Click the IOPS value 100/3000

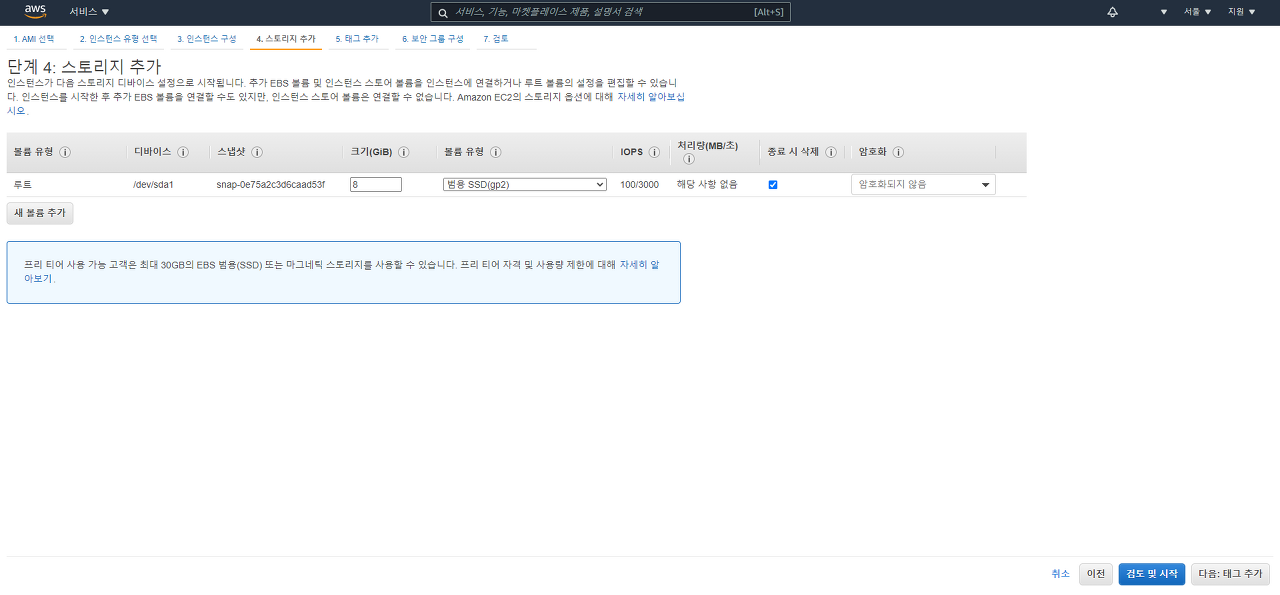[x=639, y=185]
